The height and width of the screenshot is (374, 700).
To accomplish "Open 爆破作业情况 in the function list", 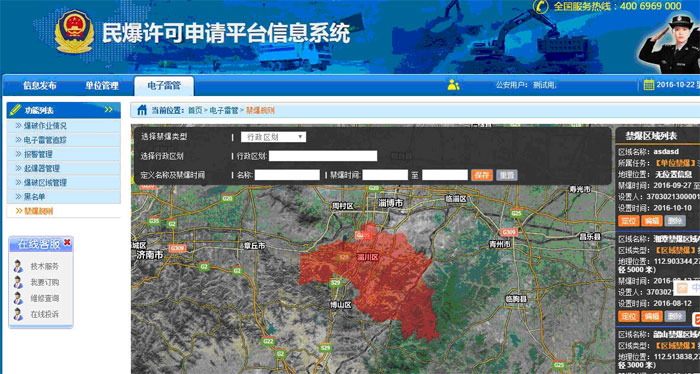I will (63, 126).
